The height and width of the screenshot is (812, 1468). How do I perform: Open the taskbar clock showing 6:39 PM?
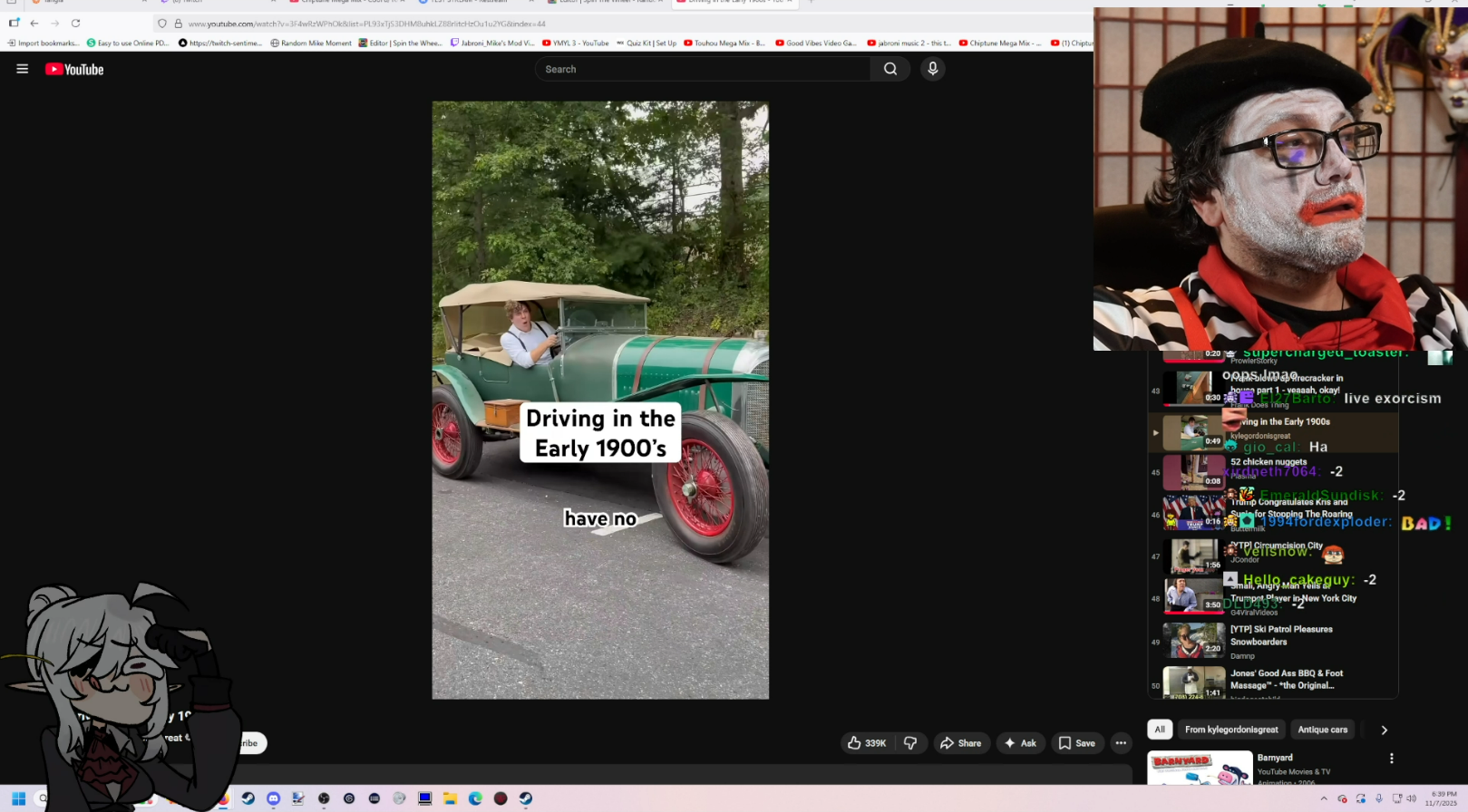(x=1442, y=798)
